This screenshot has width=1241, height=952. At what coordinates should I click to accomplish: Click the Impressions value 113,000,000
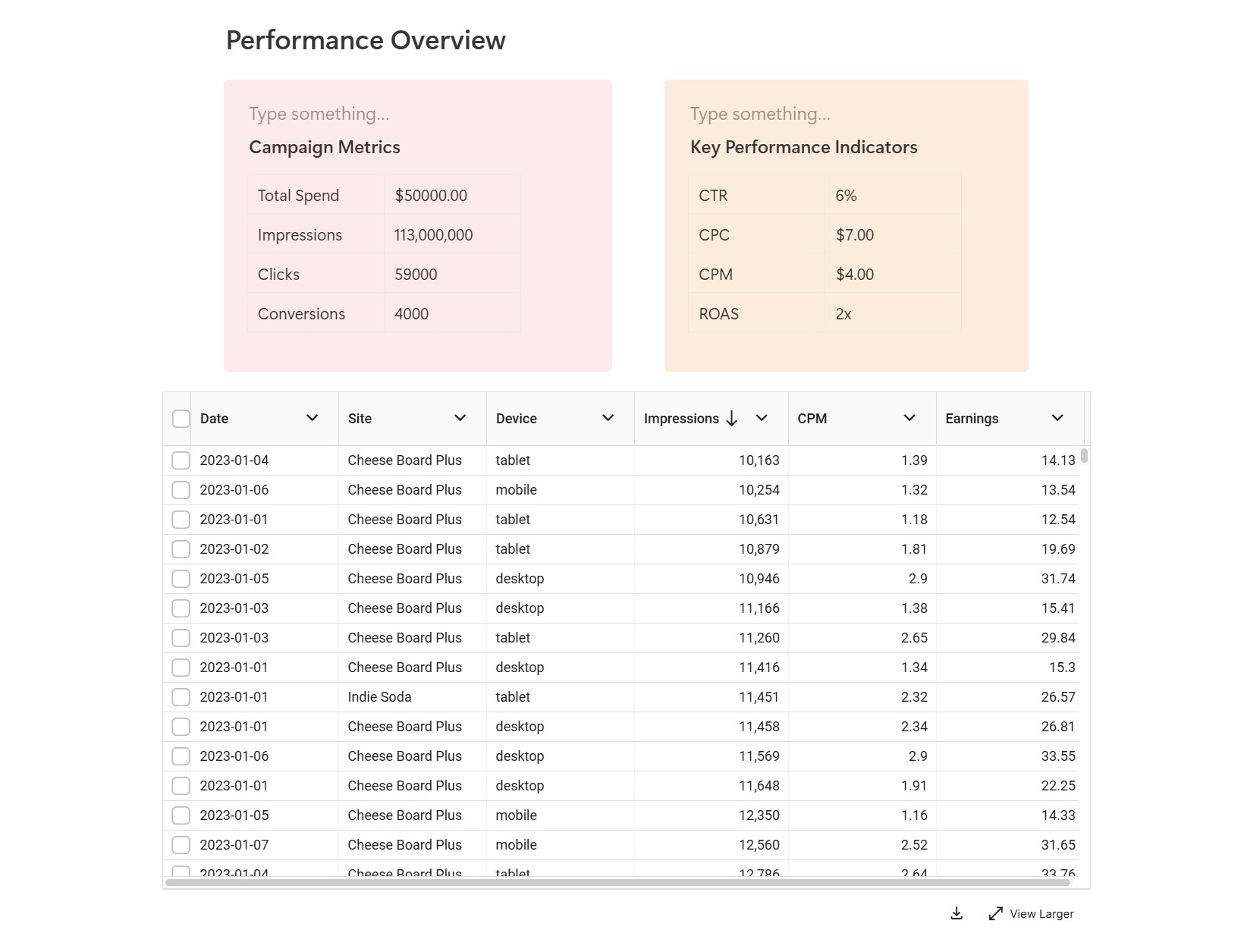[433, 235]
